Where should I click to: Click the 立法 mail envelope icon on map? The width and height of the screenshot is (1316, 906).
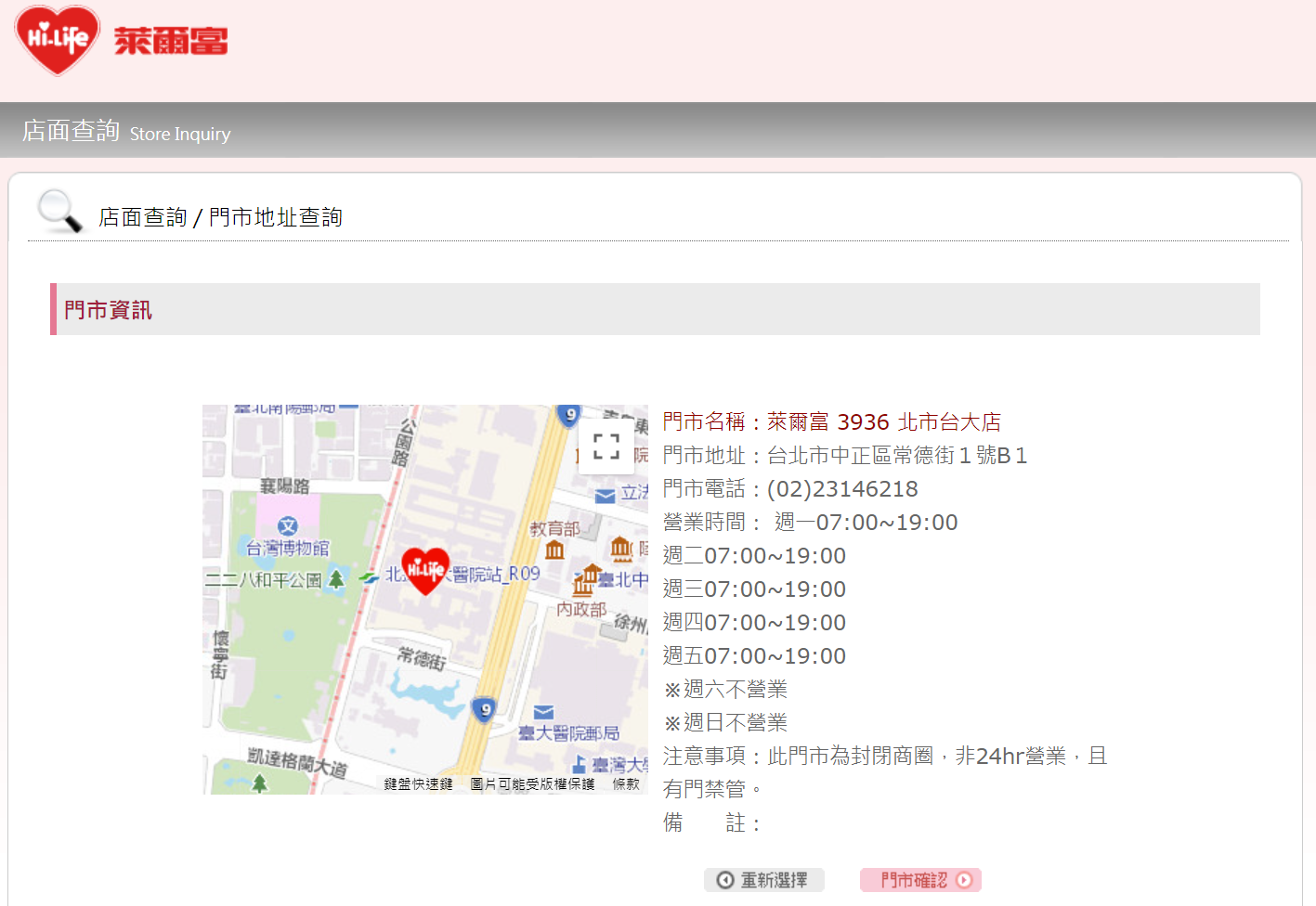click(605, 496)
